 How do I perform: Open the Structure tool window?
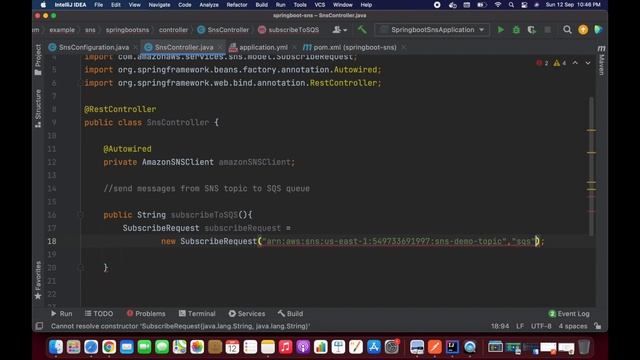pyautogui.click(x=38, y=109)
